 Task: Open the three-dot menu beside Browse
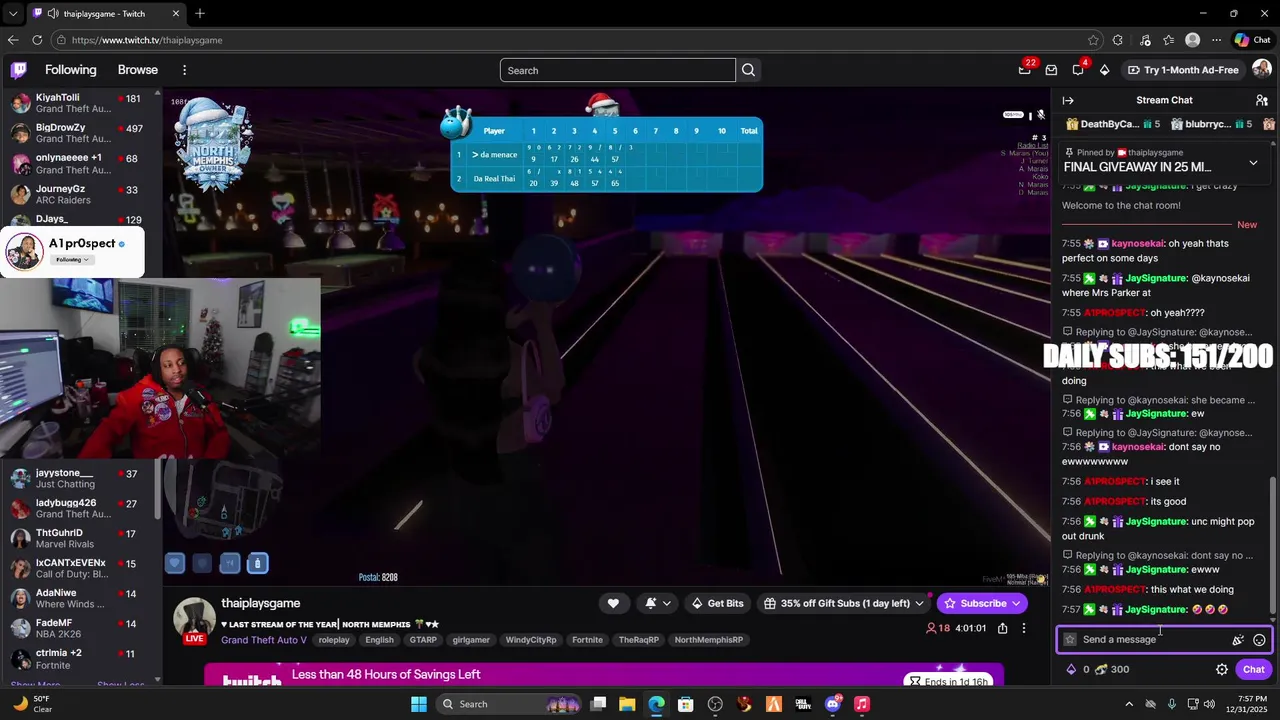coord(184,70)
